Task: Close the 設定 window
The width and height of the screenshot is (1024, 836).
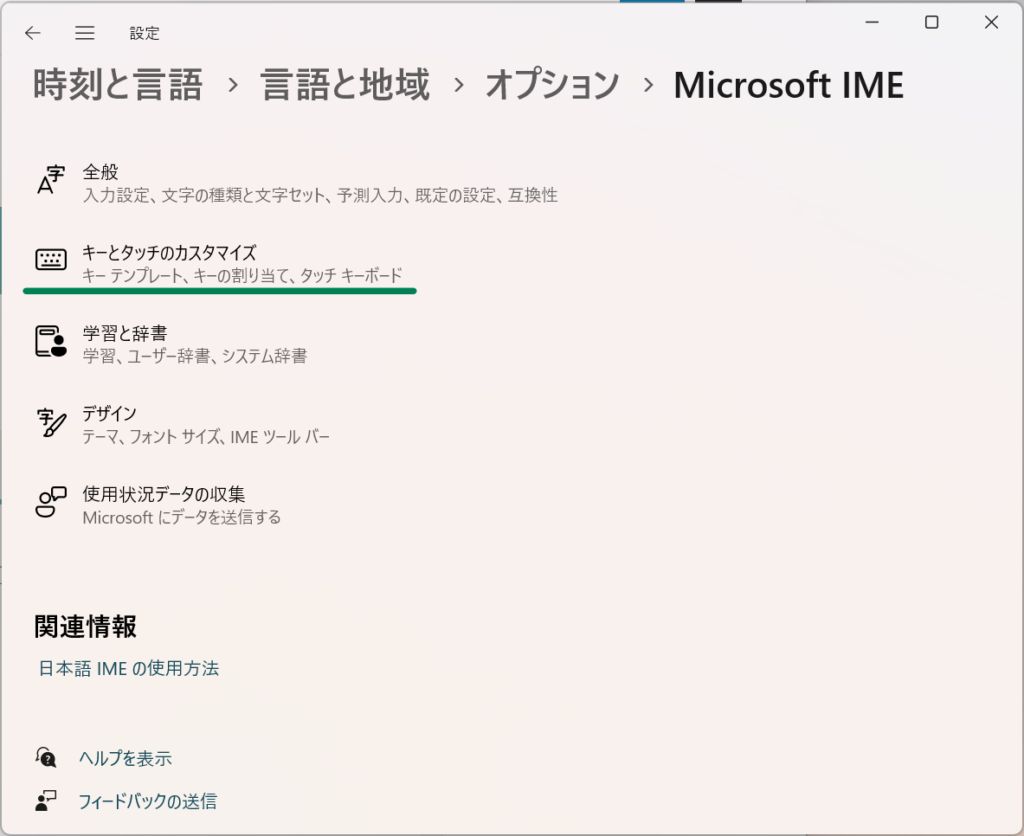Action: 991,22
